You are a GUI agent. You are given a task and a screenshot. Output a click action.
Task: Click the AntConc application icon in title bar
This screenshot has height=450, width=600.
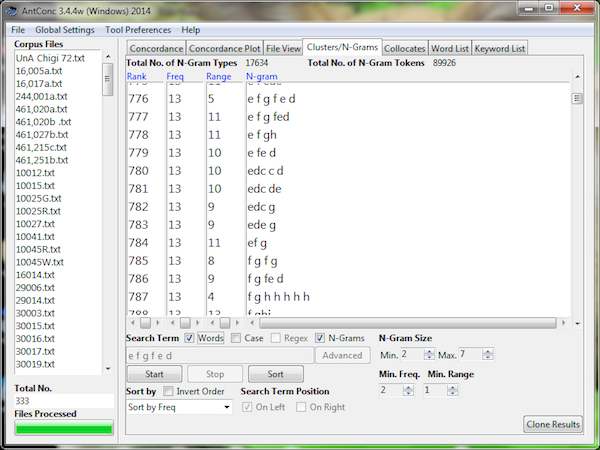pos(11,11)
